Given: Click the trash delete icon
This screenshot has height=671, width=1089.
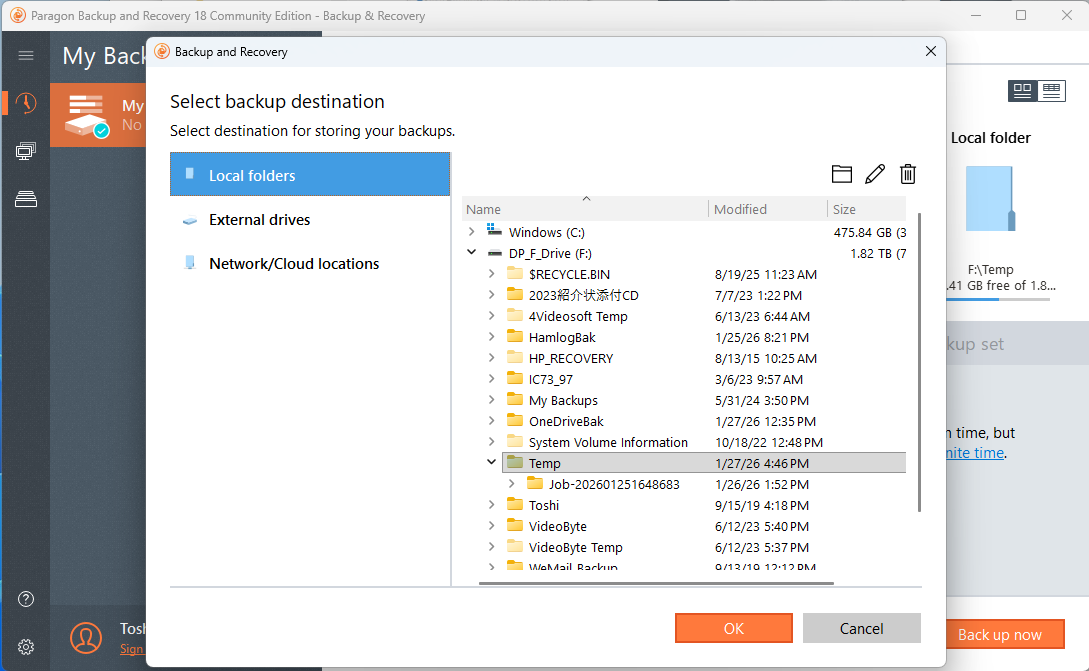Looking at the screenshot, I should coord(908,174).
